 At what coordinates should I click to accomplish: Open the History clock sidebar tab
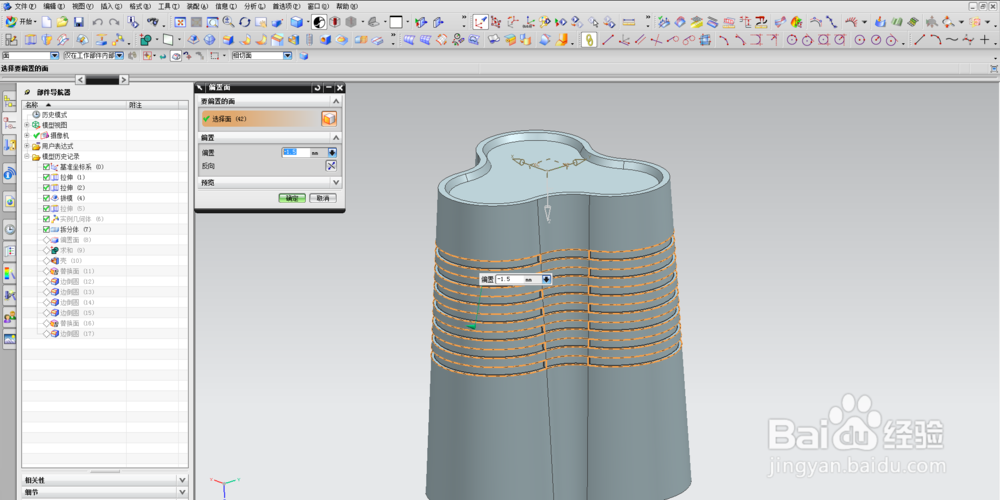coord(10,229)
